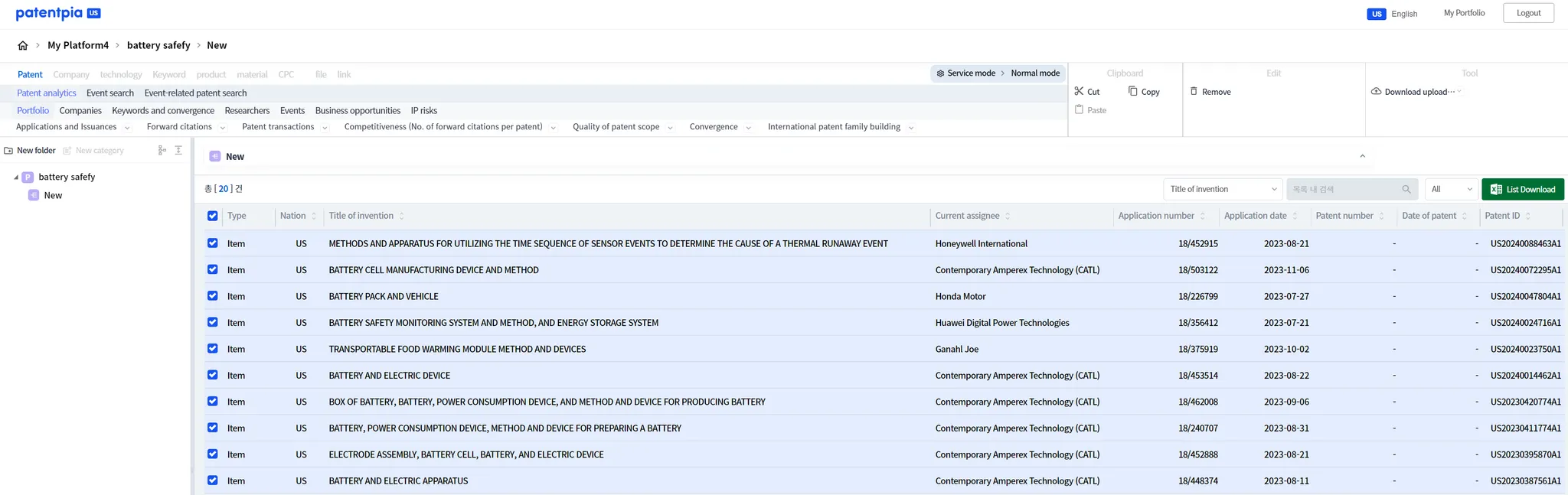Click the tree structure icon in sidebar

pyautogui.click(x=162, y=150)
